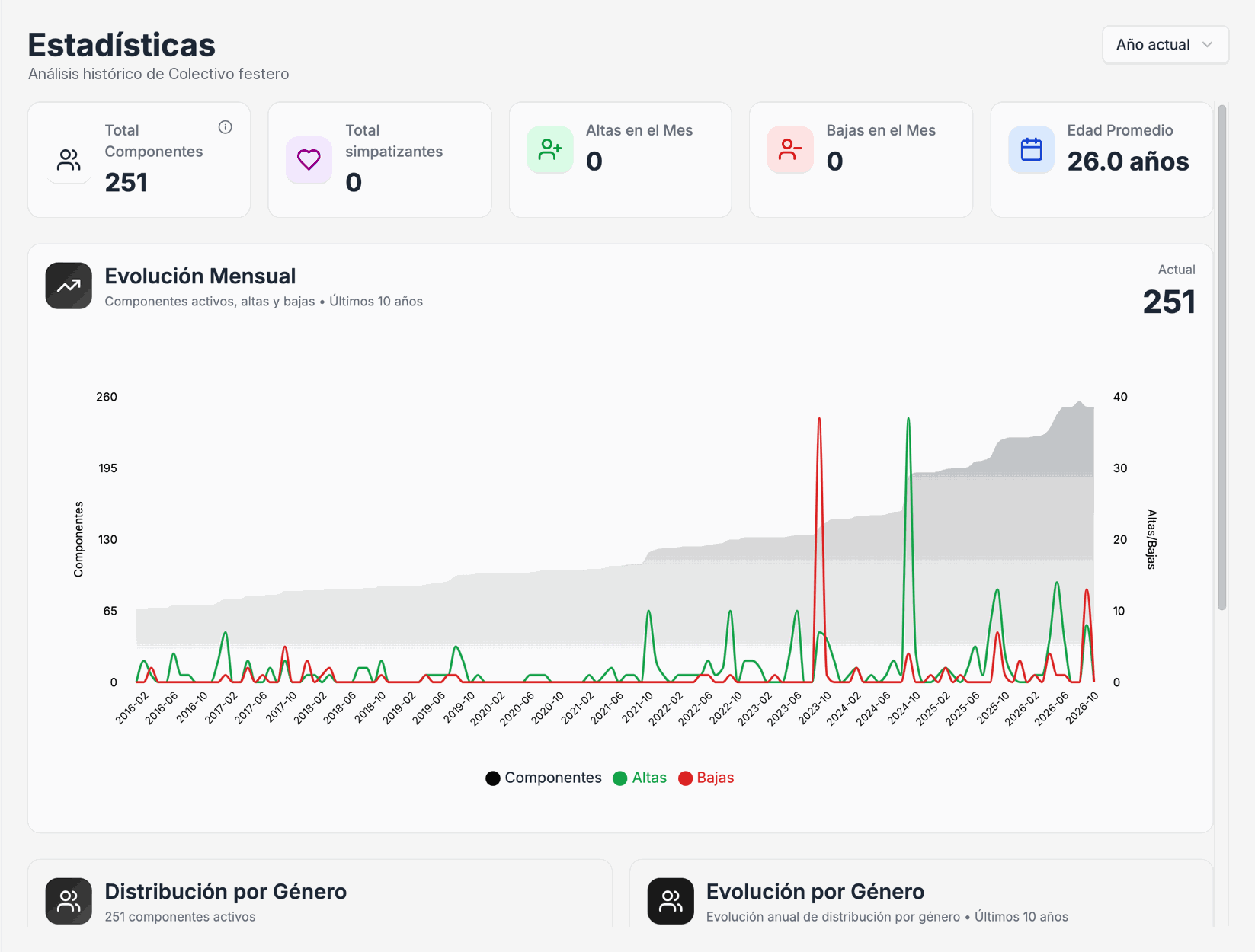Click the 2026-10 axis label
The image size is (1255, 952).
(1082, 708)
